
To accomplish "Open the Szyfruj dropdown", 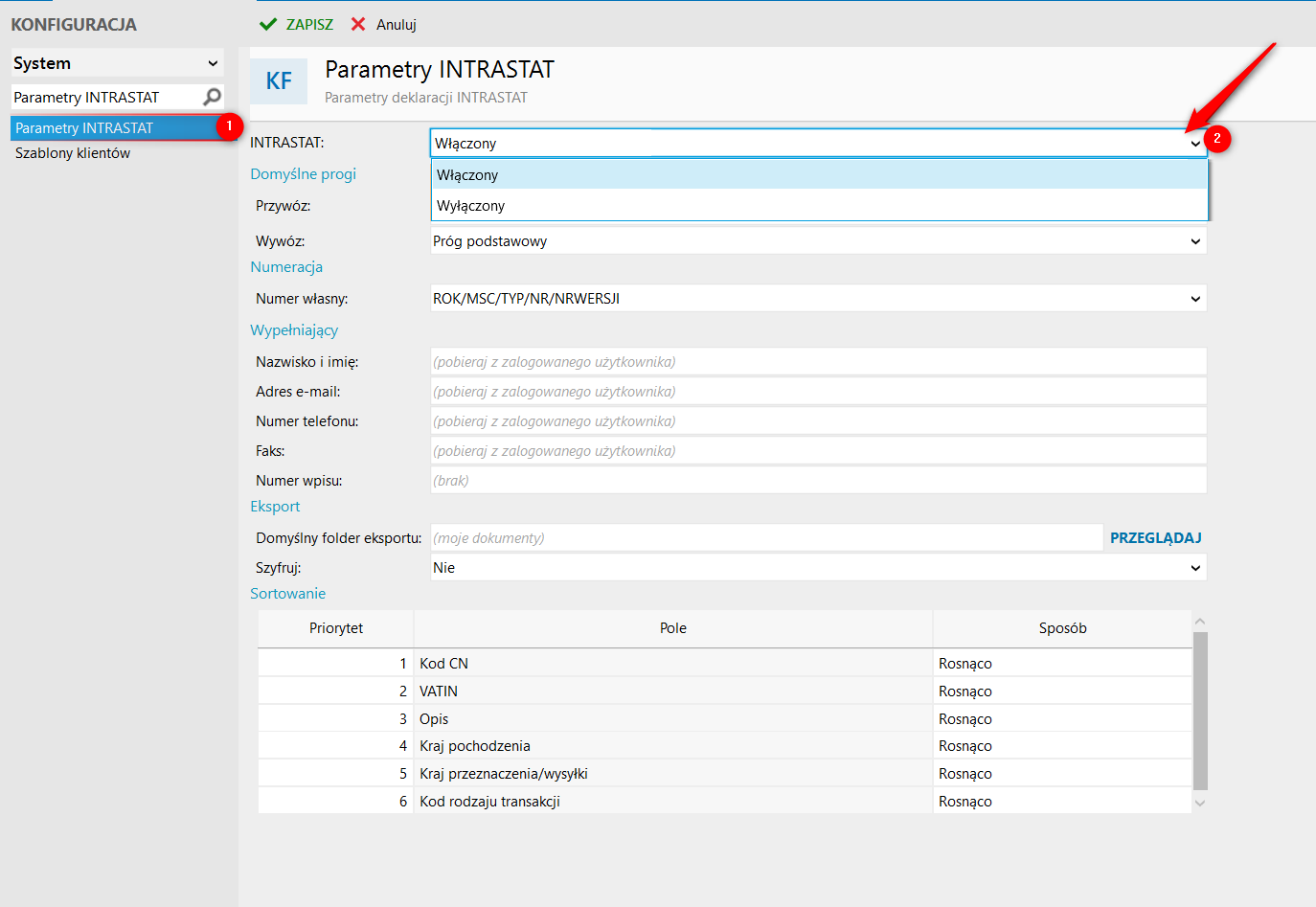I will [x=1194, y=568].
